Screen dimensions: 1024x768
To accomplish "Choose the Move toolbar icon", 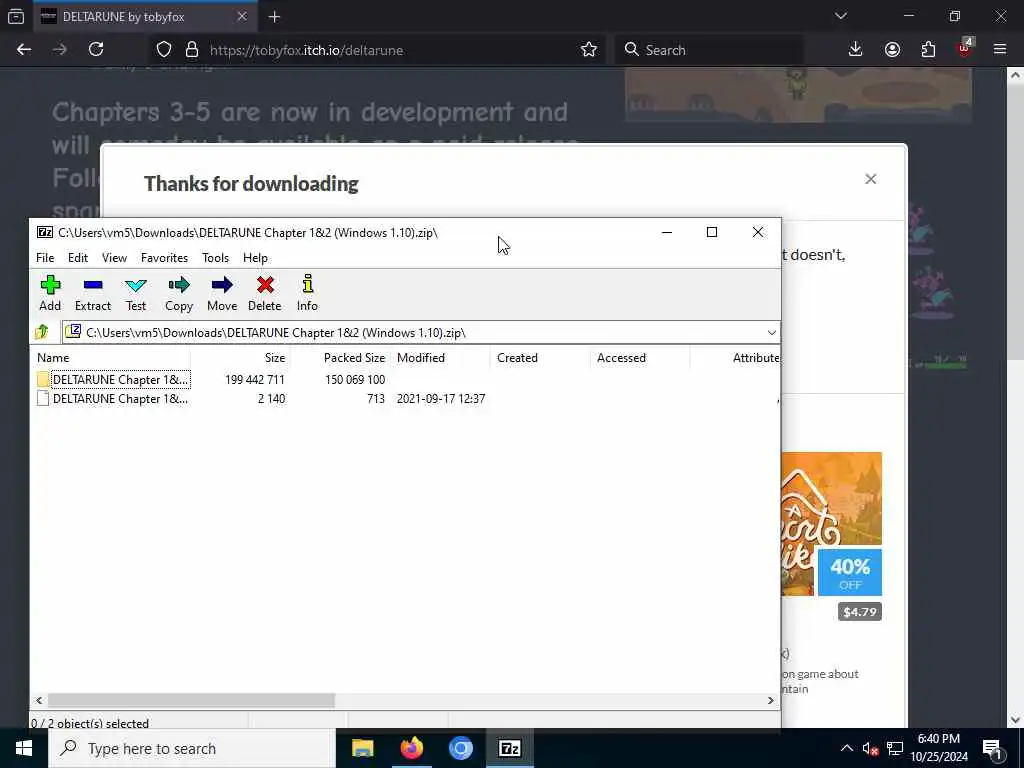I will [222, 293].
